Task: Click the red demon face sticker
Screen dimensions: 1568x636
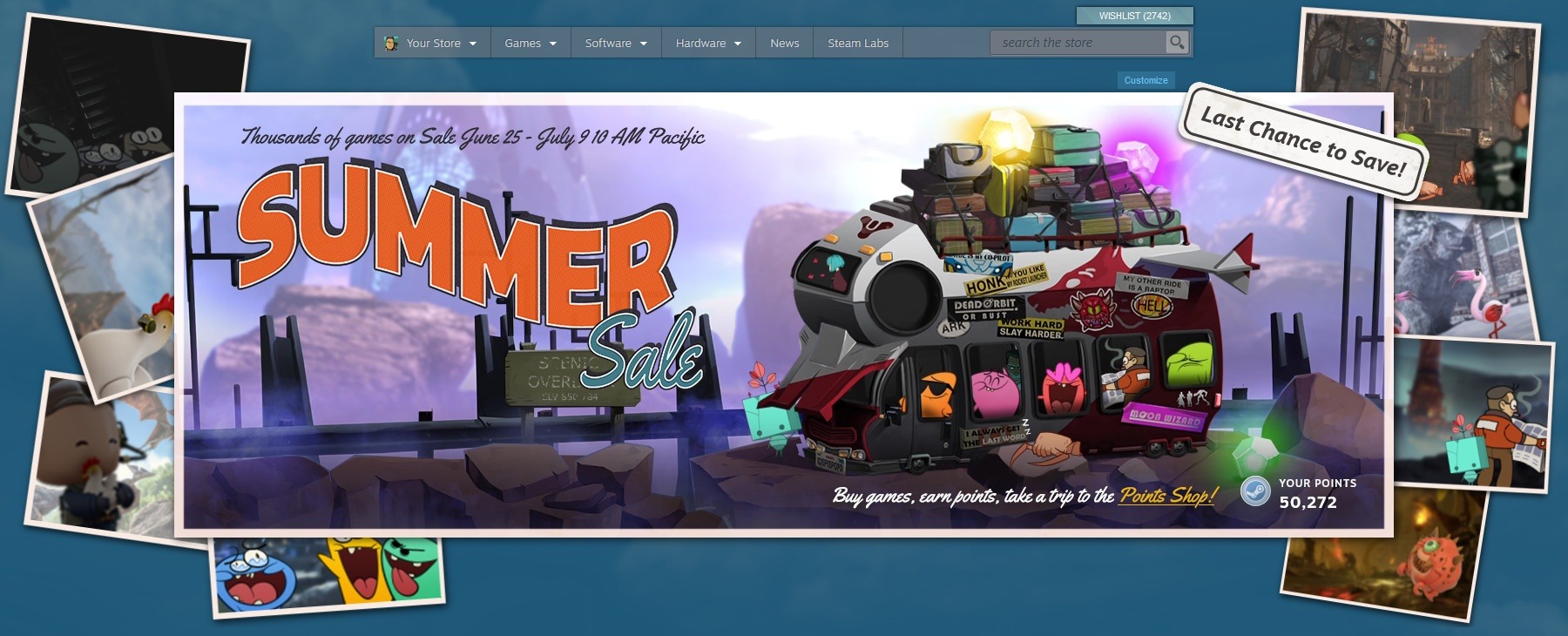Action: 1092,309
